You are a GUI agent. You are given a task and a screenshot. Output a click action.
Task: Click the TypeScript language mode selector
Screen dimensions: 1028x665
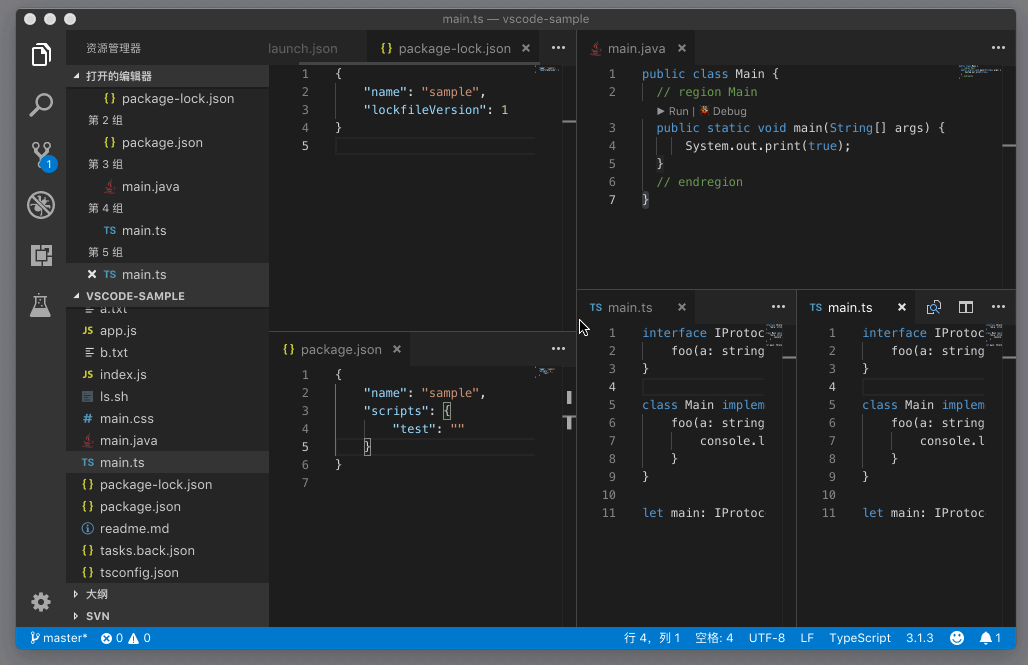click(x=859, y=638)
